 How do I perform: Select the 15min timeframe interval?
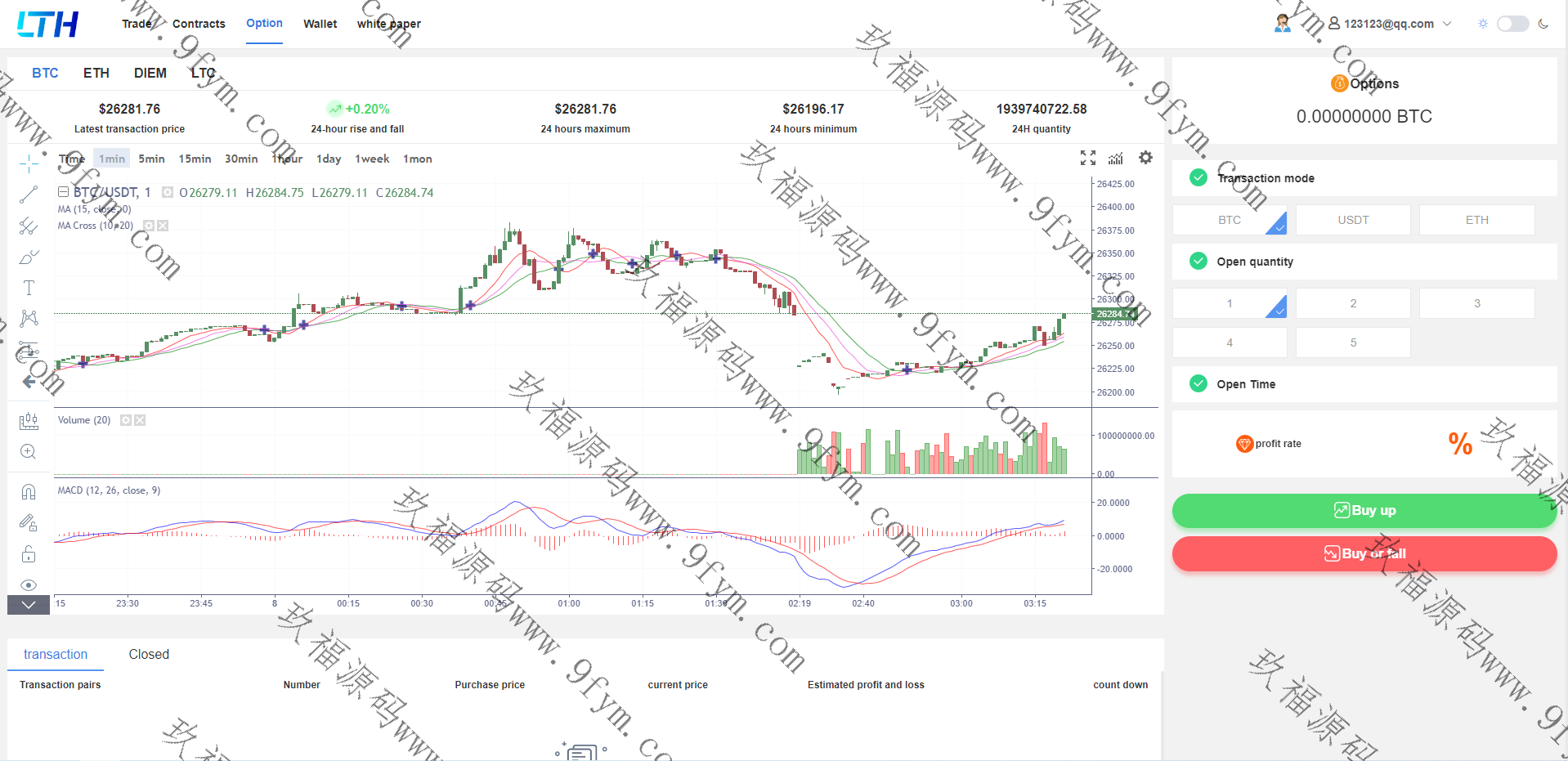[195, 159]
